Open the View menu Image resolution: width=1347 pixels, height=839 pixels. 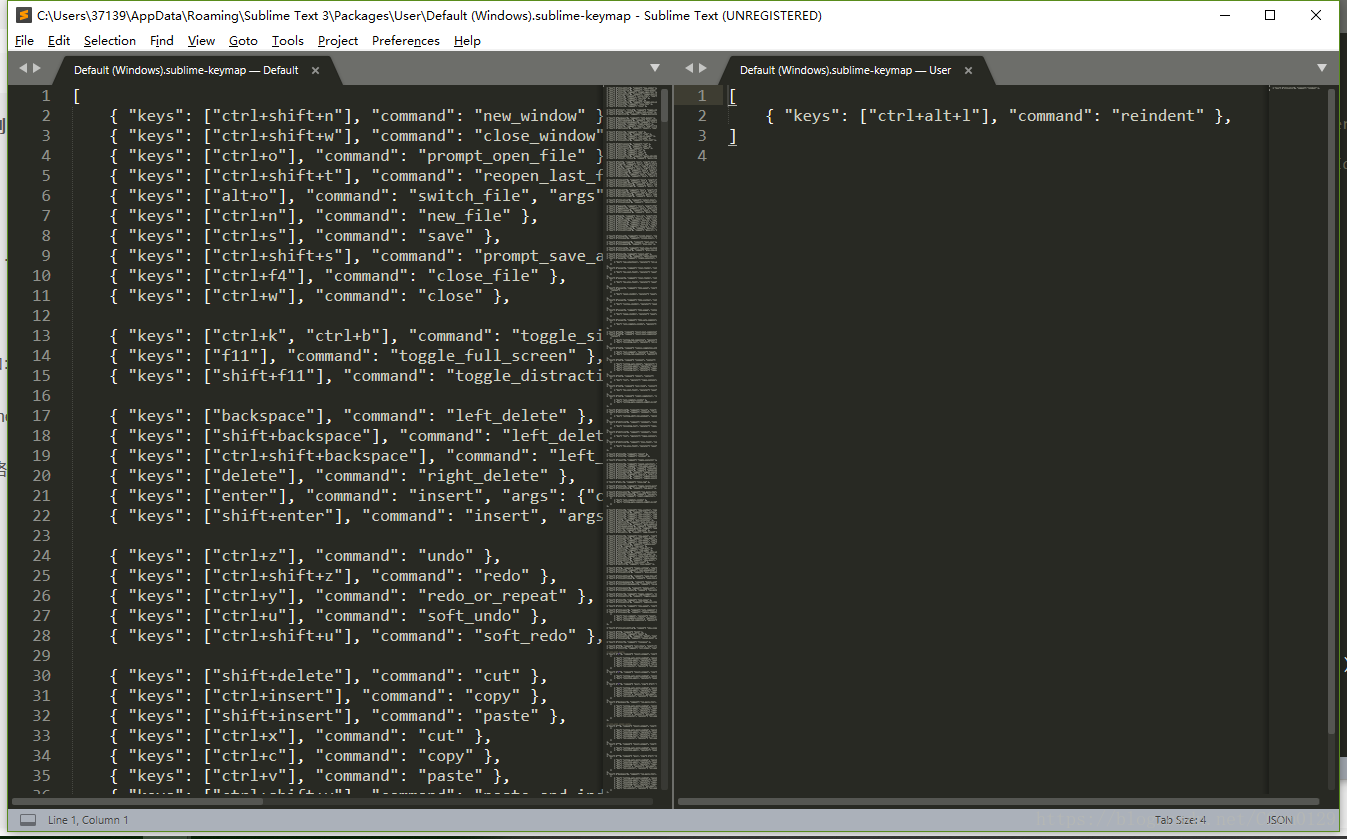201,41
